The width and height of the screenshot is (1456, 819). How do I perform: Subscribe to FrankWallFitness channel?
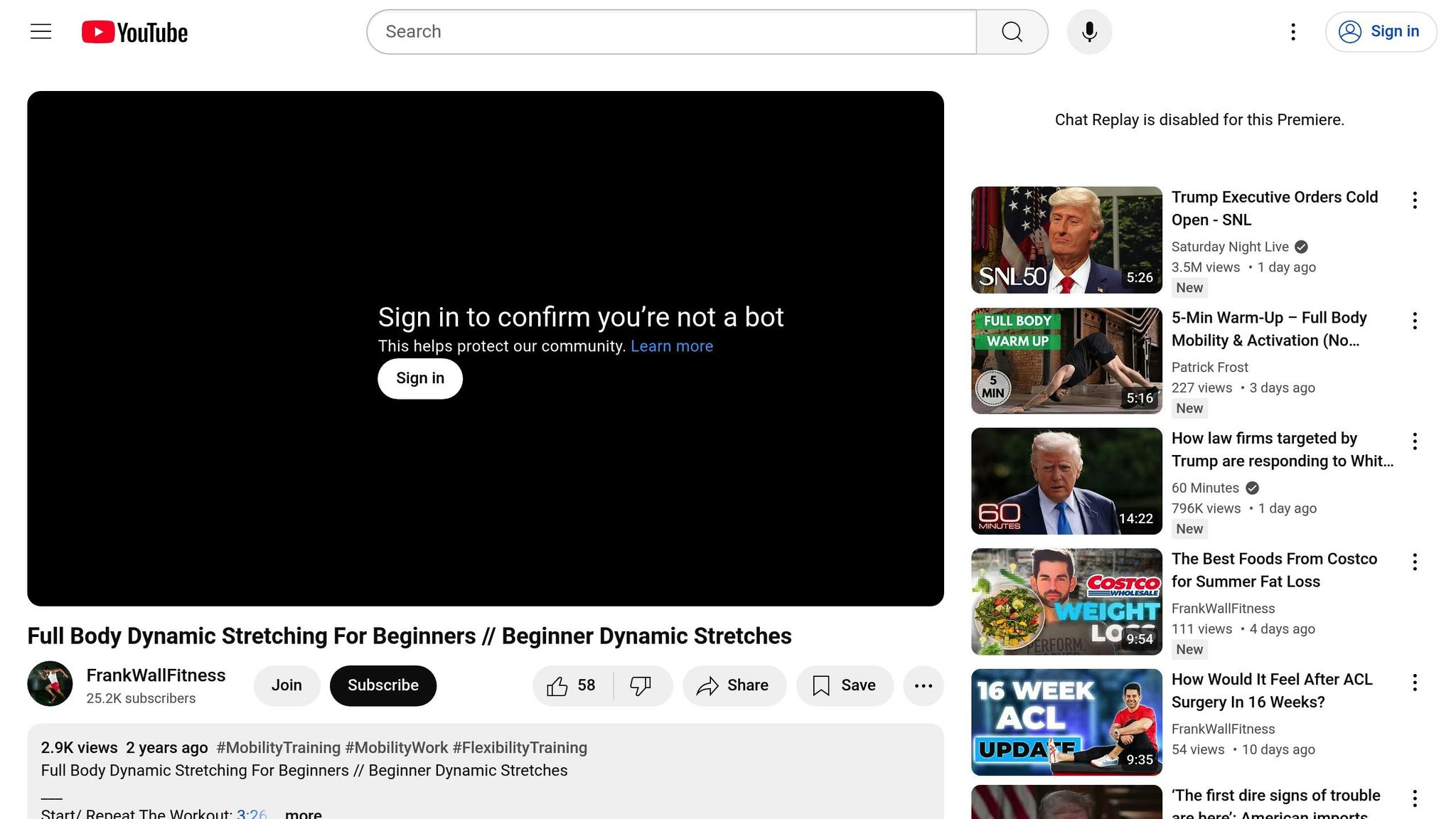pyautogui.click(x=383, y=685)
